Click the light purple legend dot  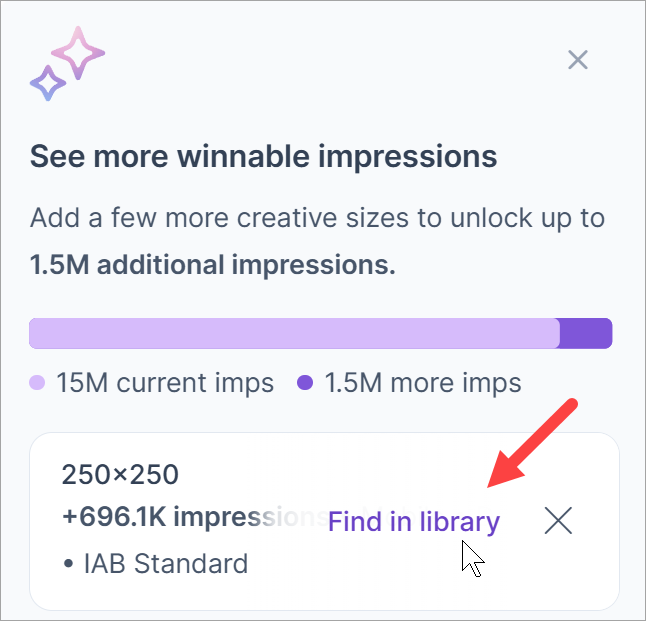[38, 383]
